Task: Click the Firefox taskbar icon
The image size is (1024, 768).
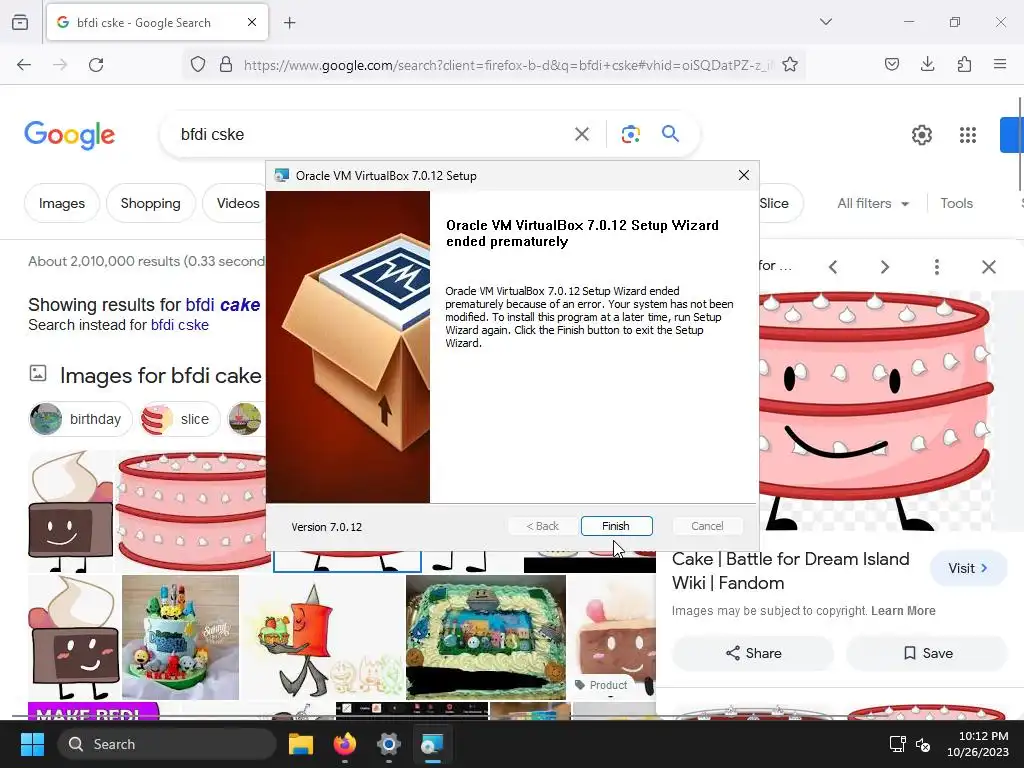Action: [345, 744]
